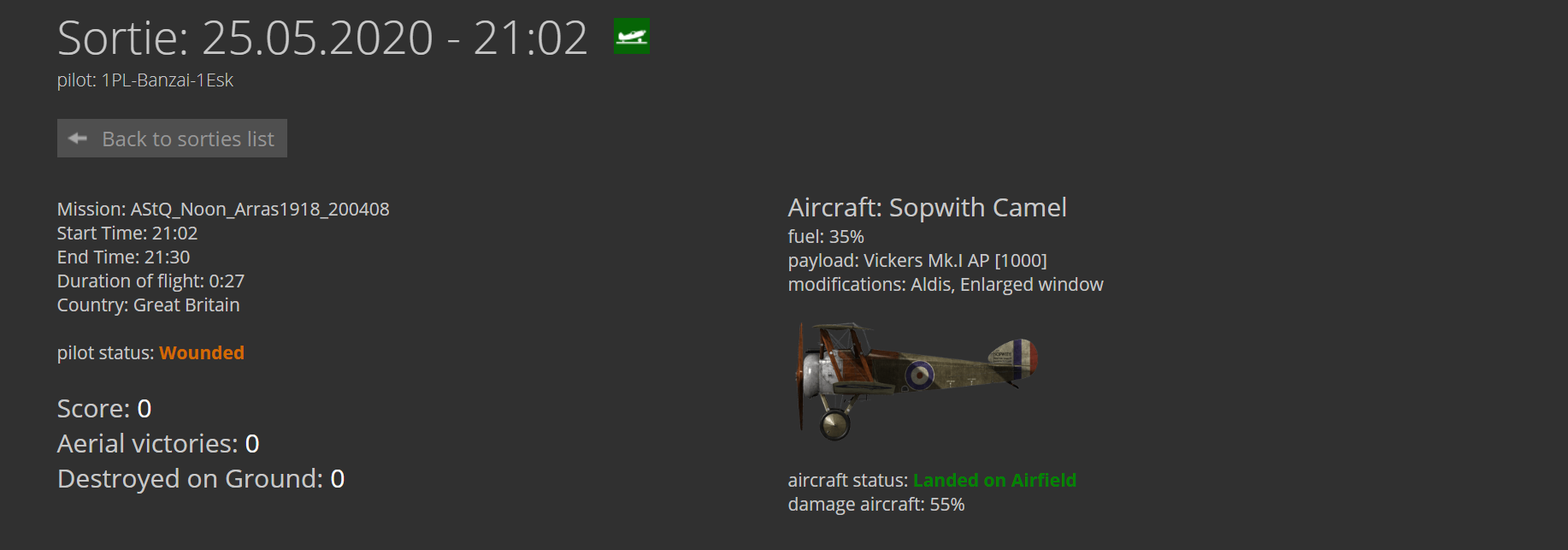Click the left arrow icon in Back button
Screen dimensions: 1568x550
(x=78, y=139)
